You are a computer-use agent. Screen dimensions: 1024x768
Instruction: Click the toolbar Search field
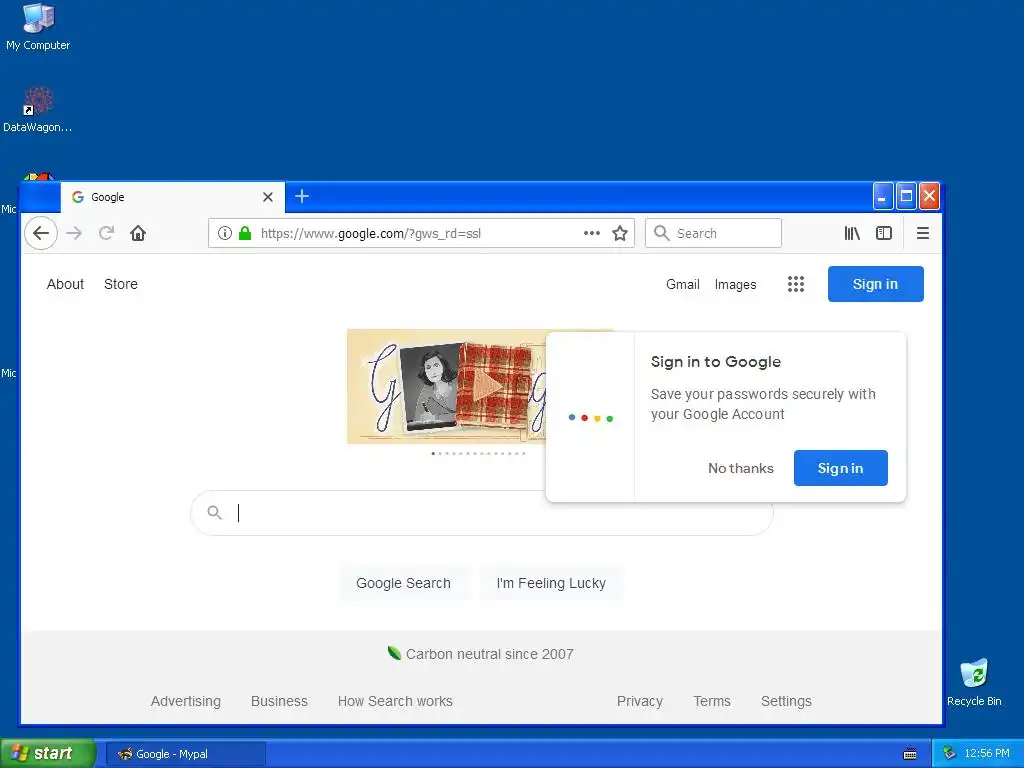point(713,233)
